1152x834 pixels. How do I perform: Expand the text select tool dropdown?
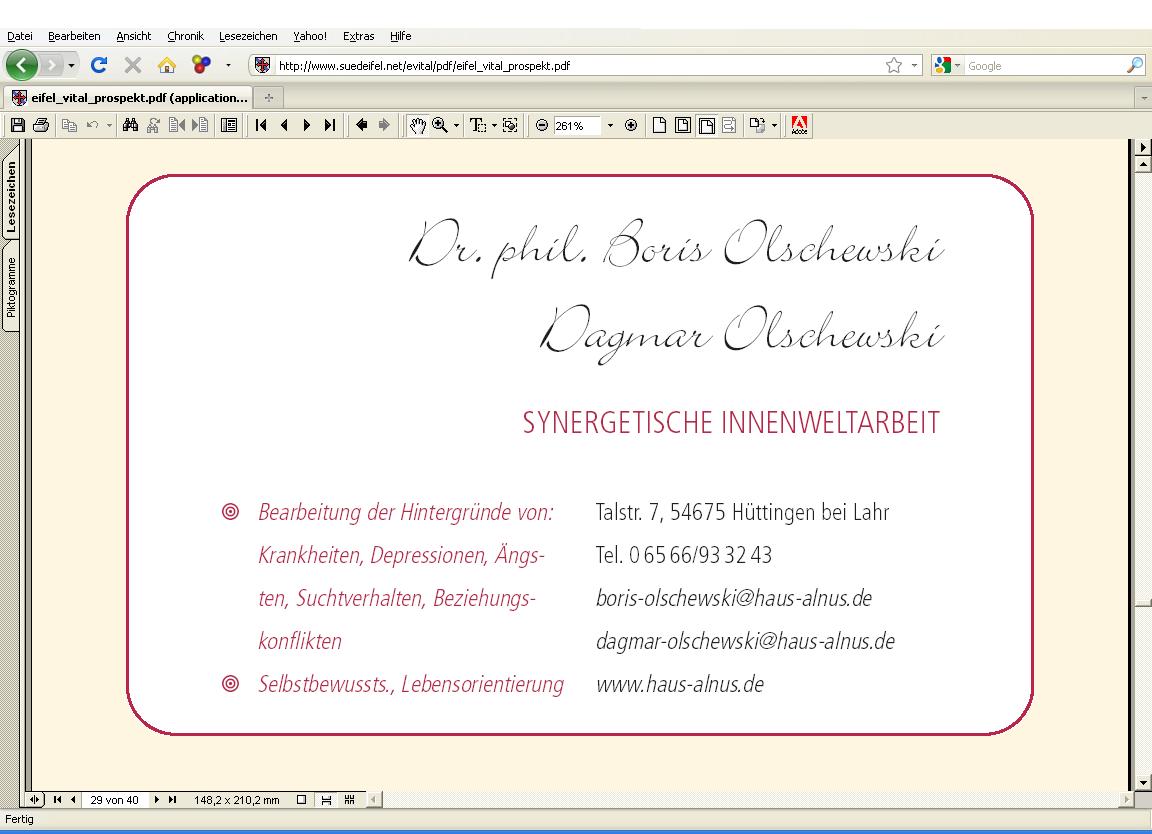[494, 126]
